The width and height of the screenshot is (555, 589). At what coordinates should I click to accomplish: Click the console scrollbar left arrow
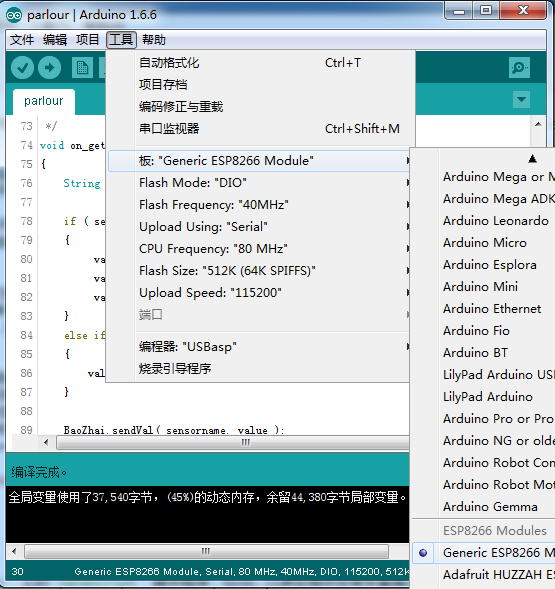14,551
